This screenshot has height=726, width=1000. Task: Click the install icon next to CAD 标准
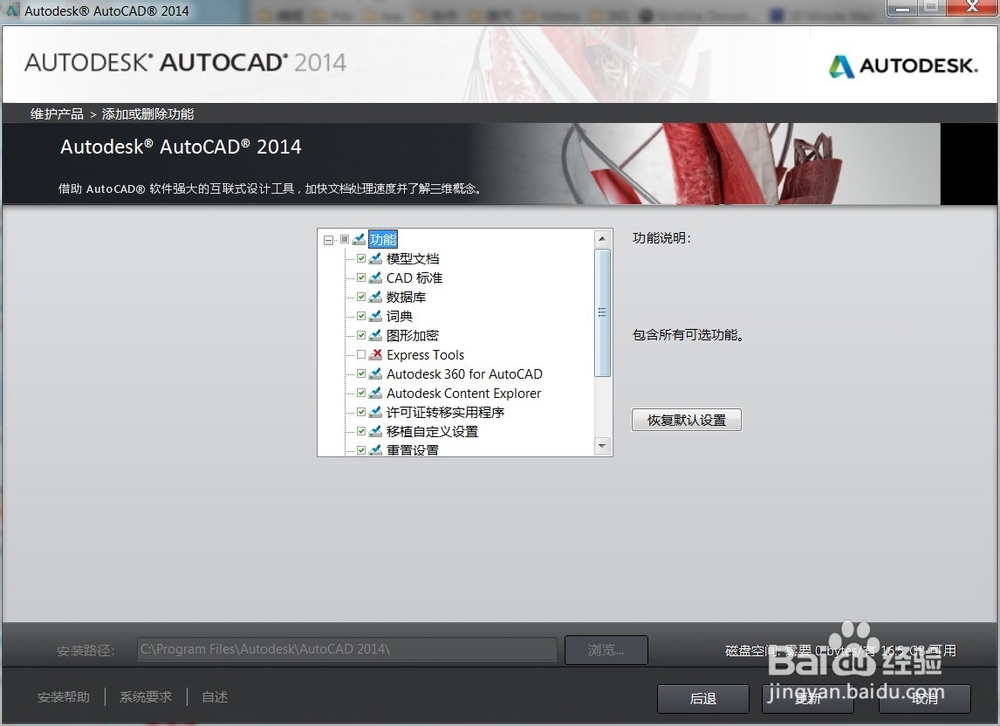[x=373, y=277]
